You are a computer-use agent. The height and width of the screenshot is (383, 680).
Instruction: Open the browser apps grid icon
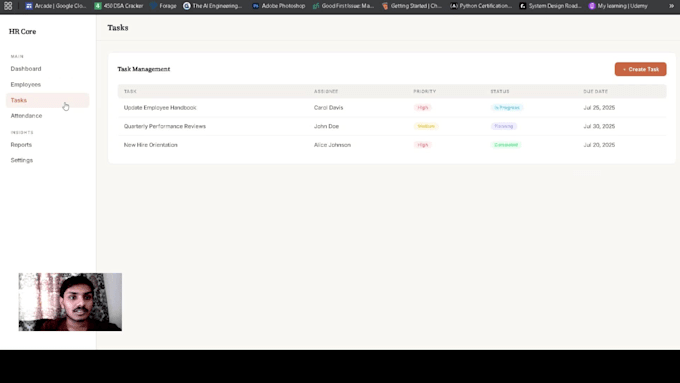[x=8, y=6]
